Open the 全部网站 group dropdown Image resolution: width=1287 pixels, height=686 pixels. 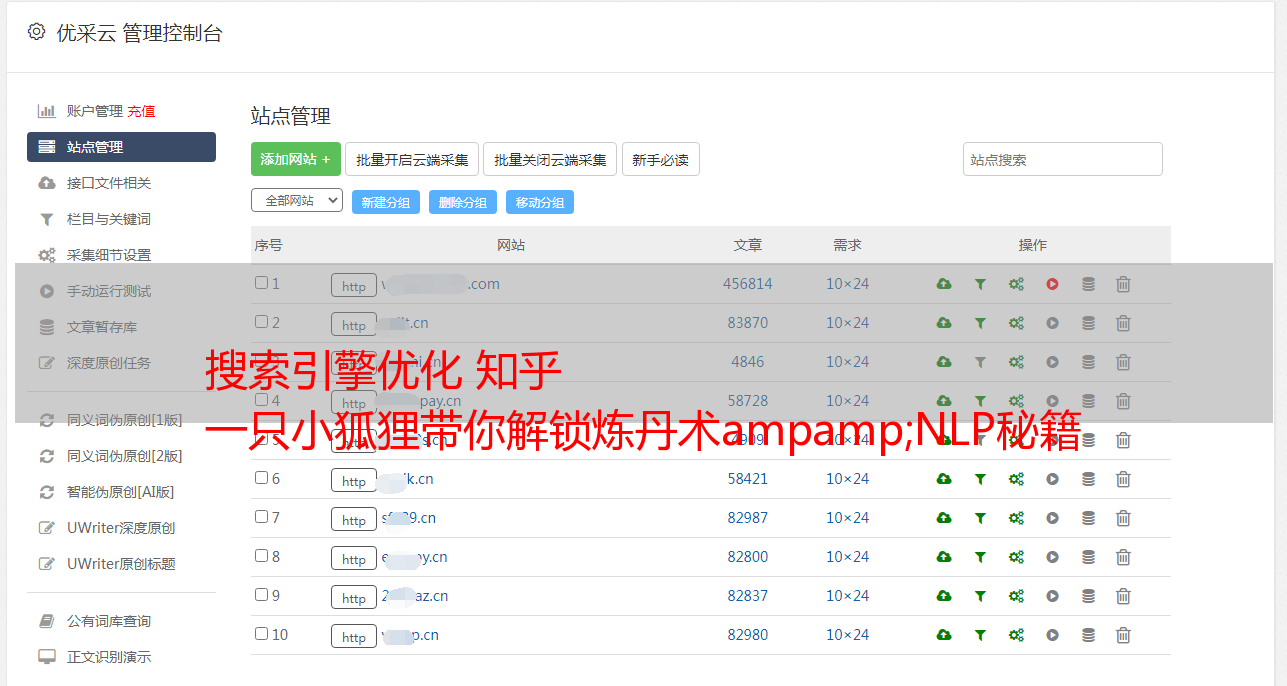point(297,201)
